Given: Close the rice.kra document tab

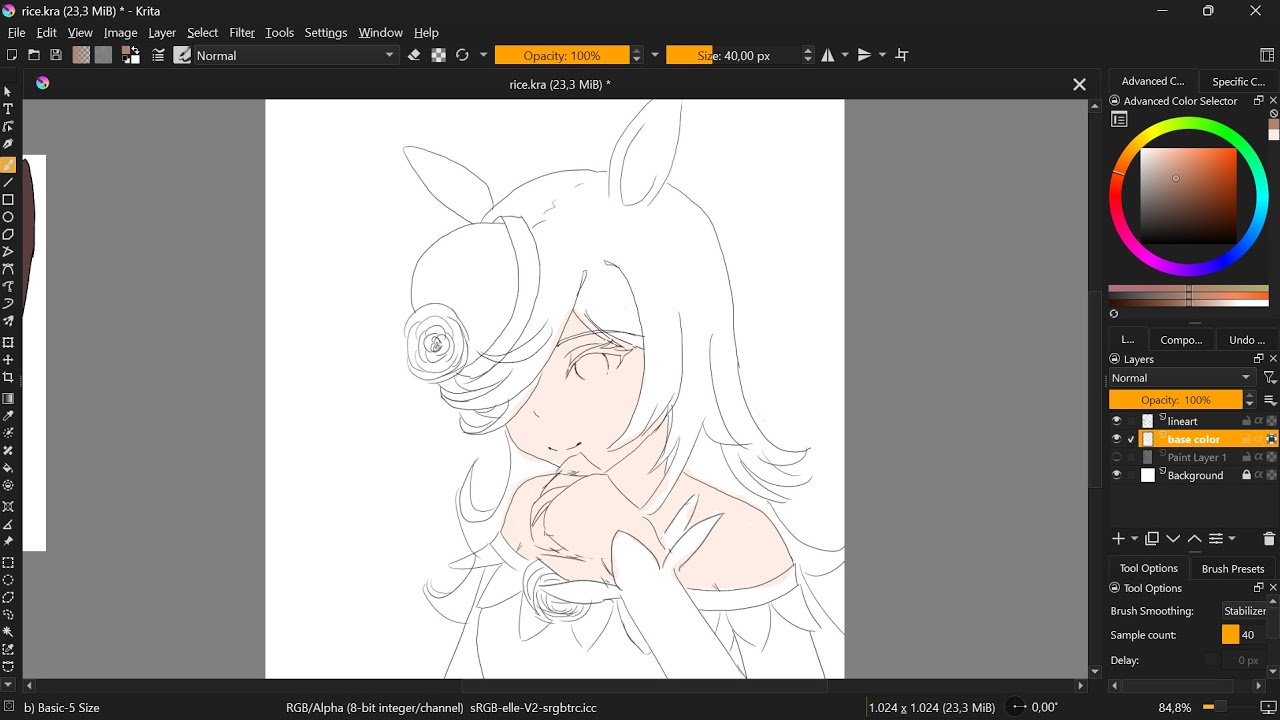Looking at the screenshot, I should [x=1079, y=85].
